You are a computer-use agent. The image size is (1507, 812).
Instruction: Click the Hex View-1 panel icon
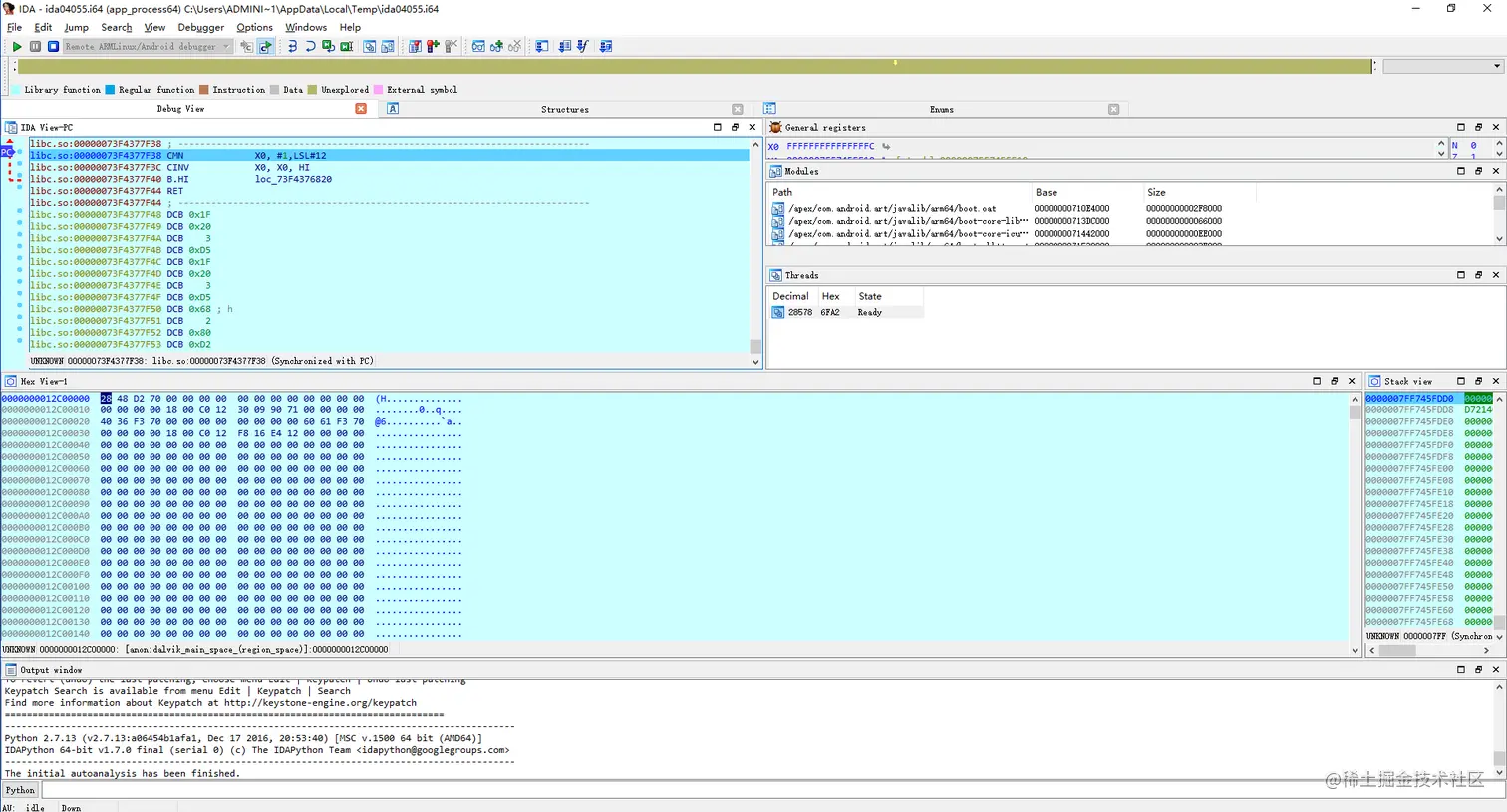[11, 381]
